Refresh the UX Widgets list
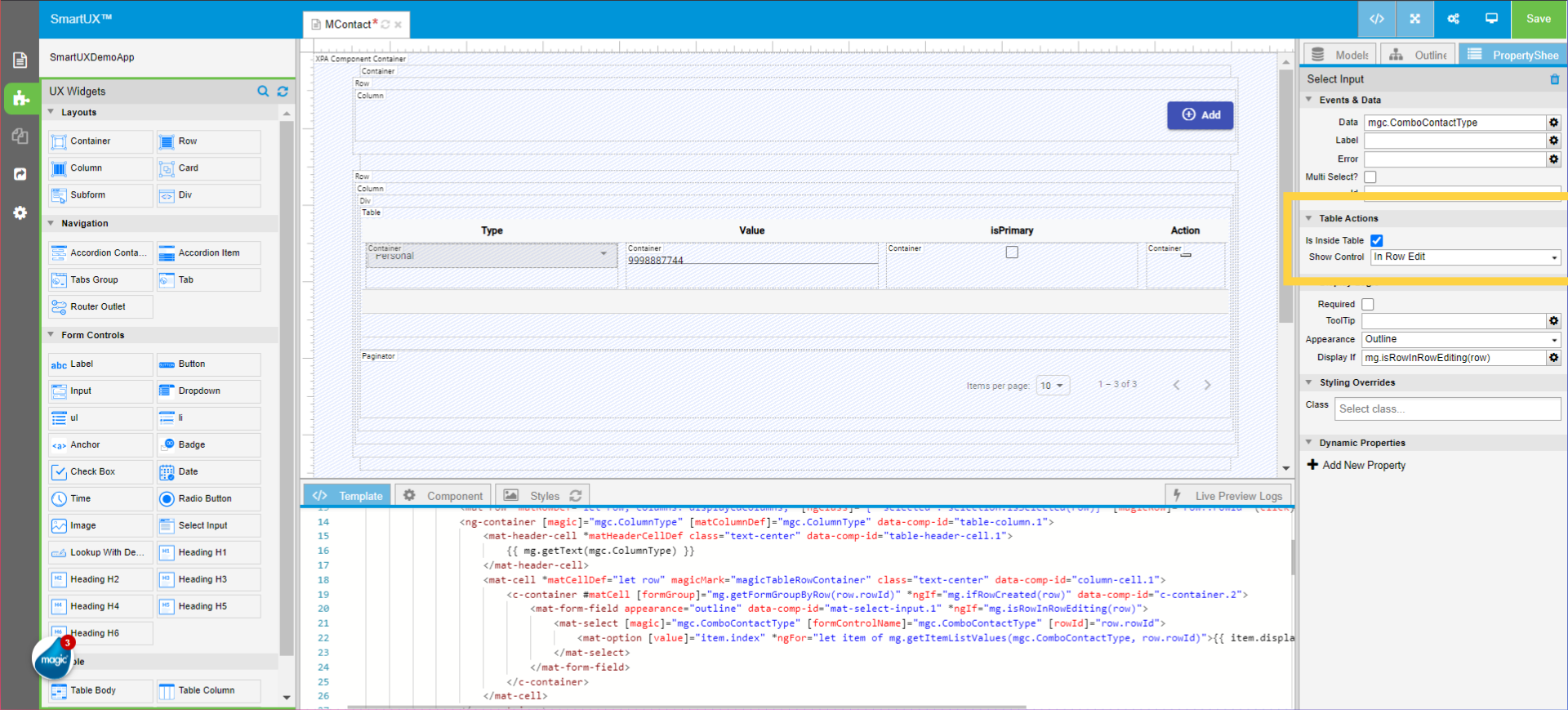This screenshot has width=1568, height=710. pyautogui.click(x=283, y=92)
